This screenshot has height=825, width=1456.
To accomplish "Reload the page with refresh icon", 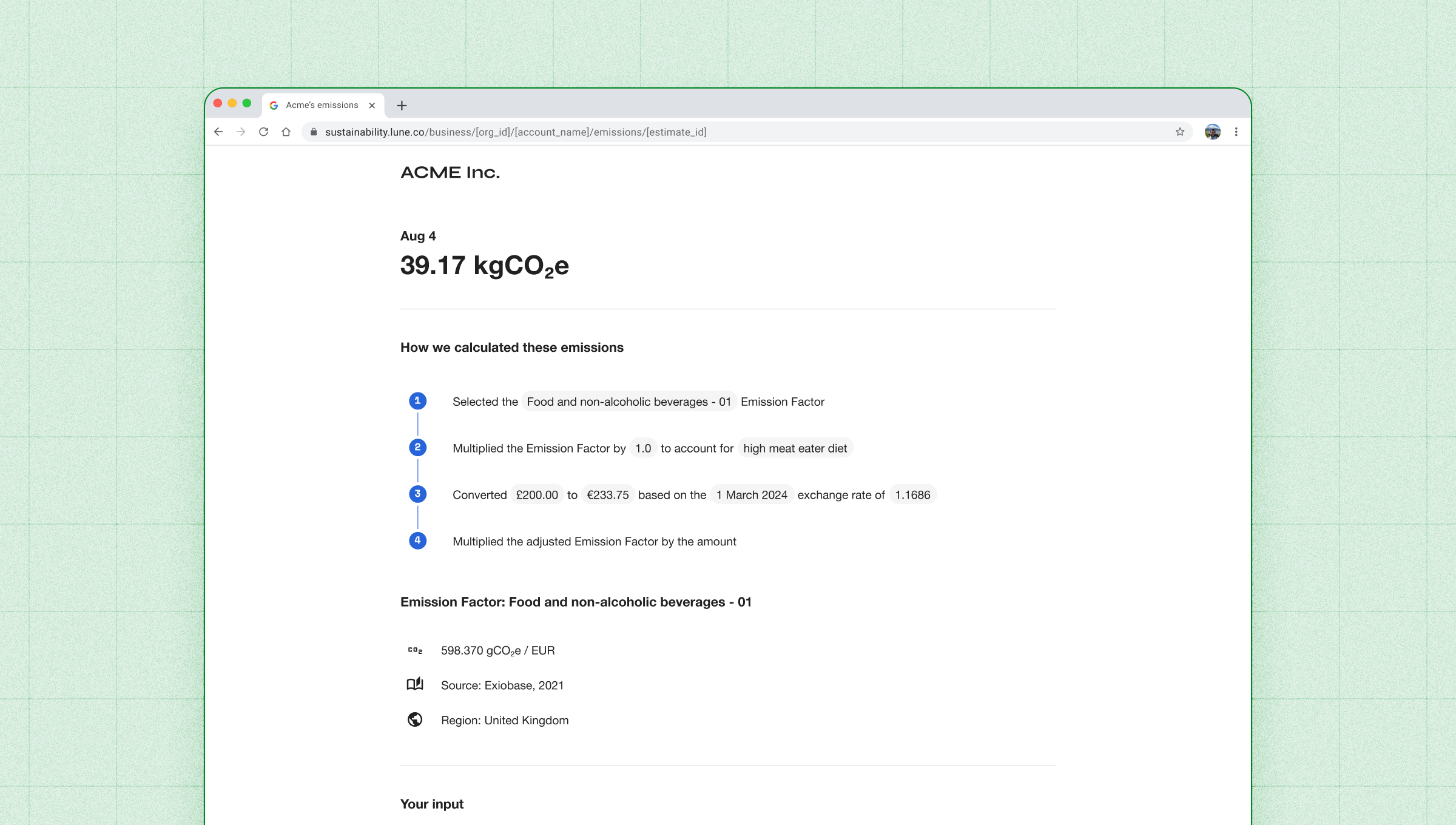I will [263, 132].
